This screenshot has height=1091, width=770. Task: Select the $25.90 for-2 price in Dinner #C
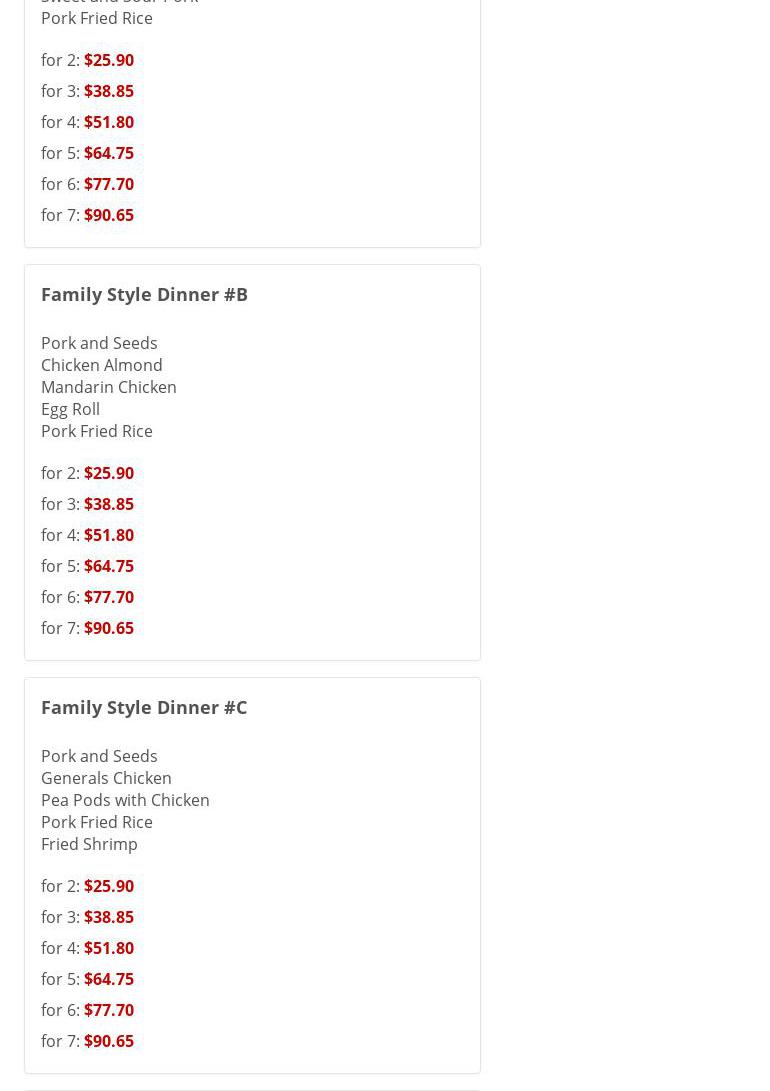(109, 886)
